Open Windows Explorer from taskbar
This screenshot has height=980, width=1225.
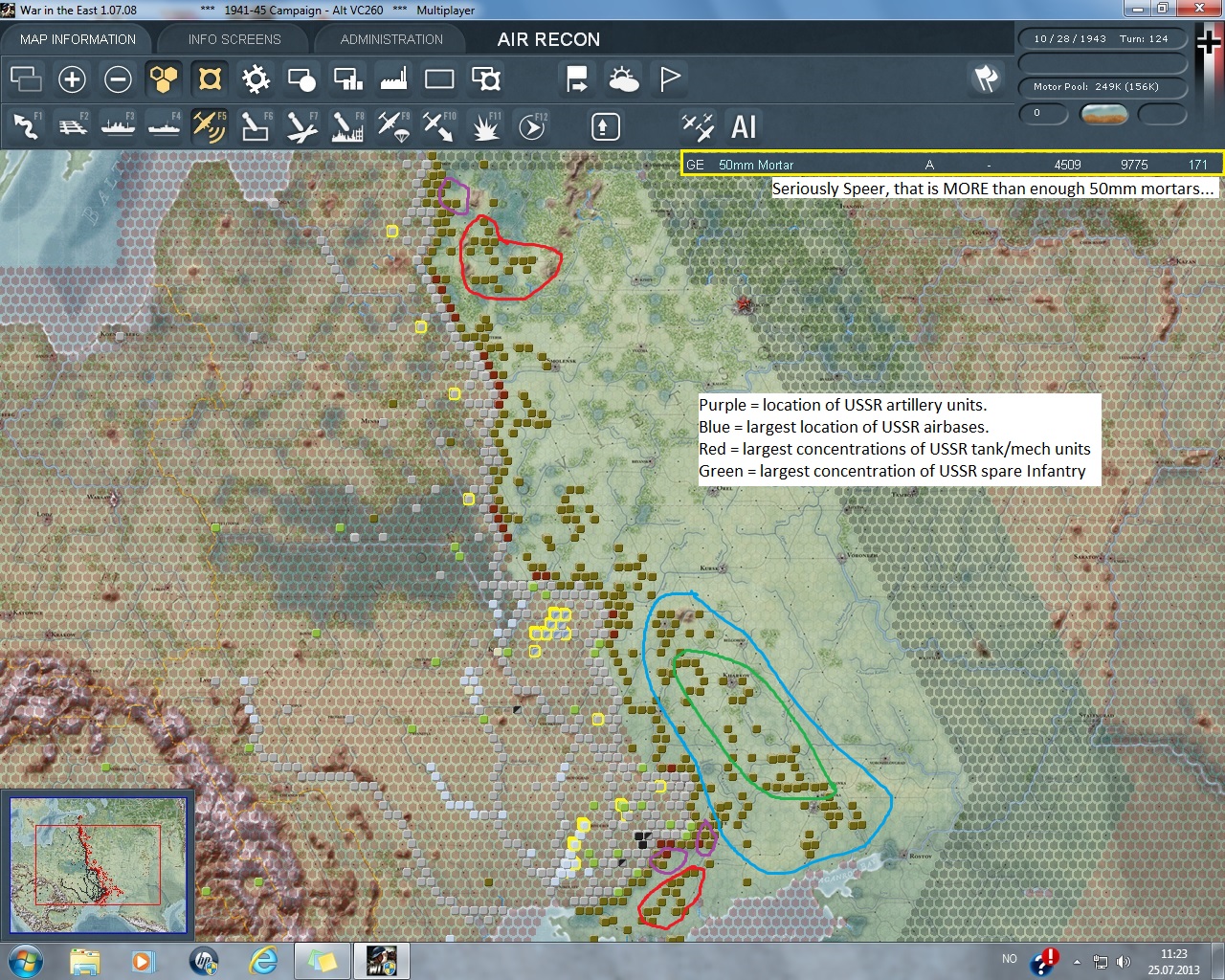click(x=85, y=961)
